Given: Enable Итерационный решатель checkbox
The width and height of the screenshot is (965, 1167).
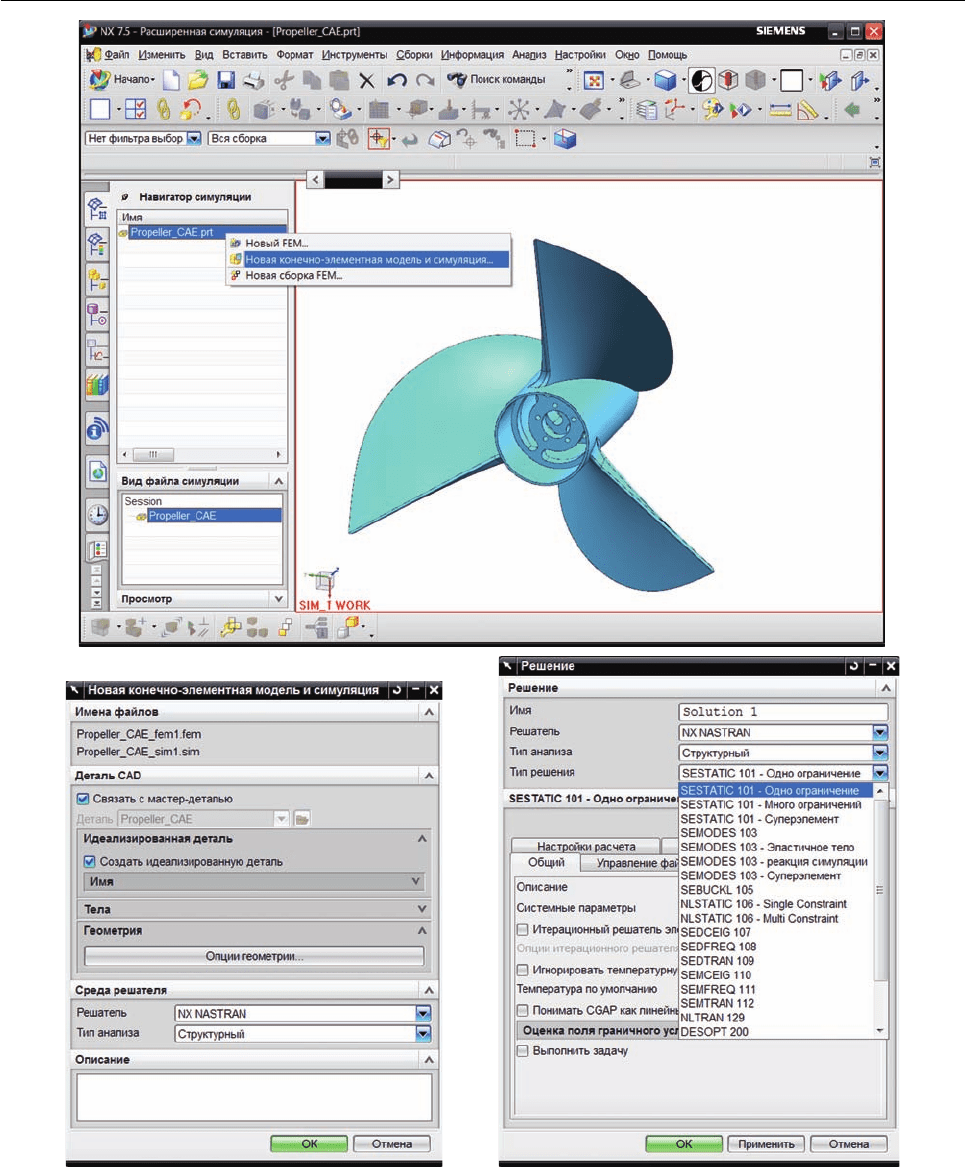Looking at the screenshot, I should click(x=522, y=930).
